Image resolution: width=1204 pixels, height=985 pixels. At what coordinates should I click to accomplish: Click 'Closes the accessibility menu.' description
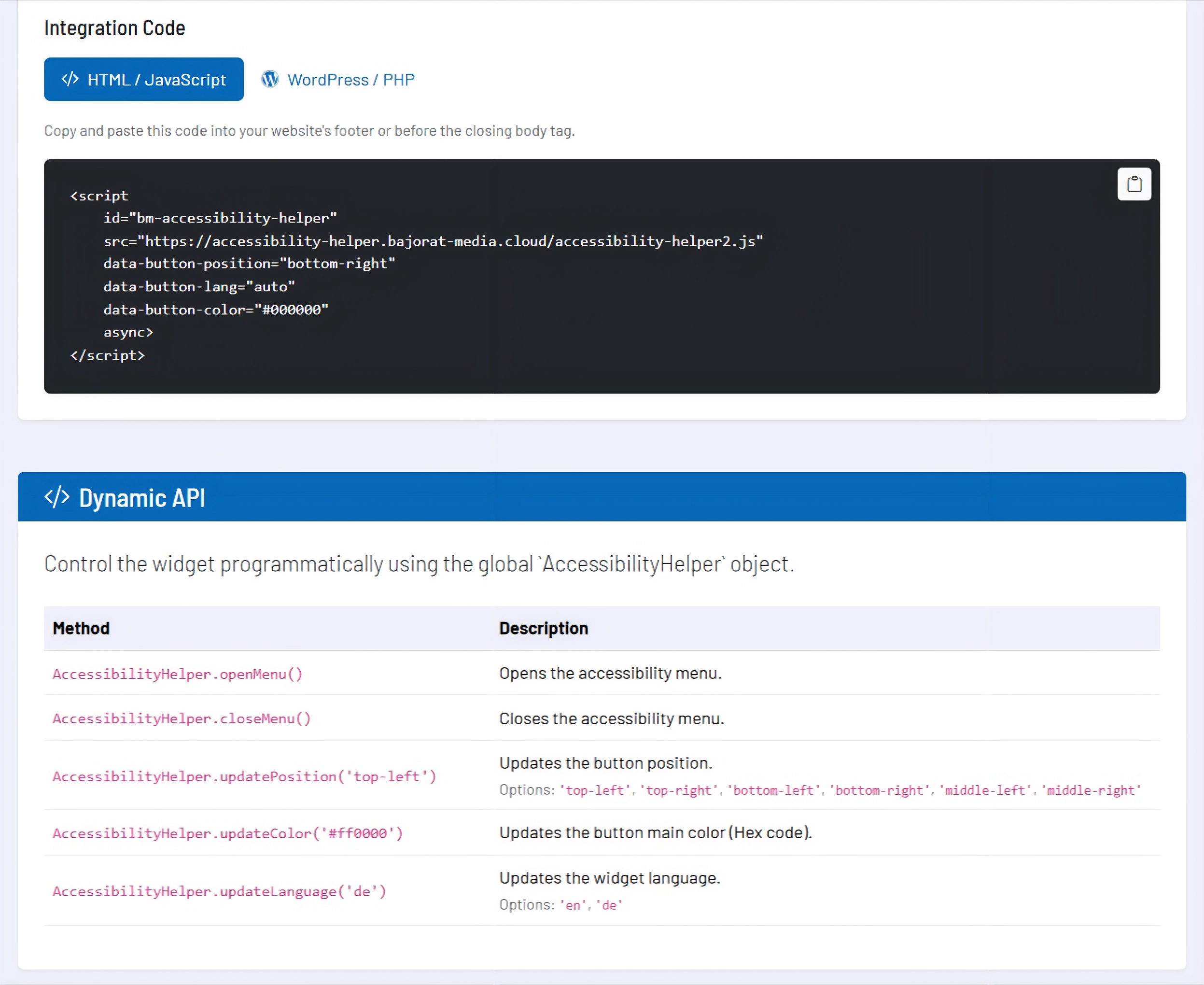point(612,718)
